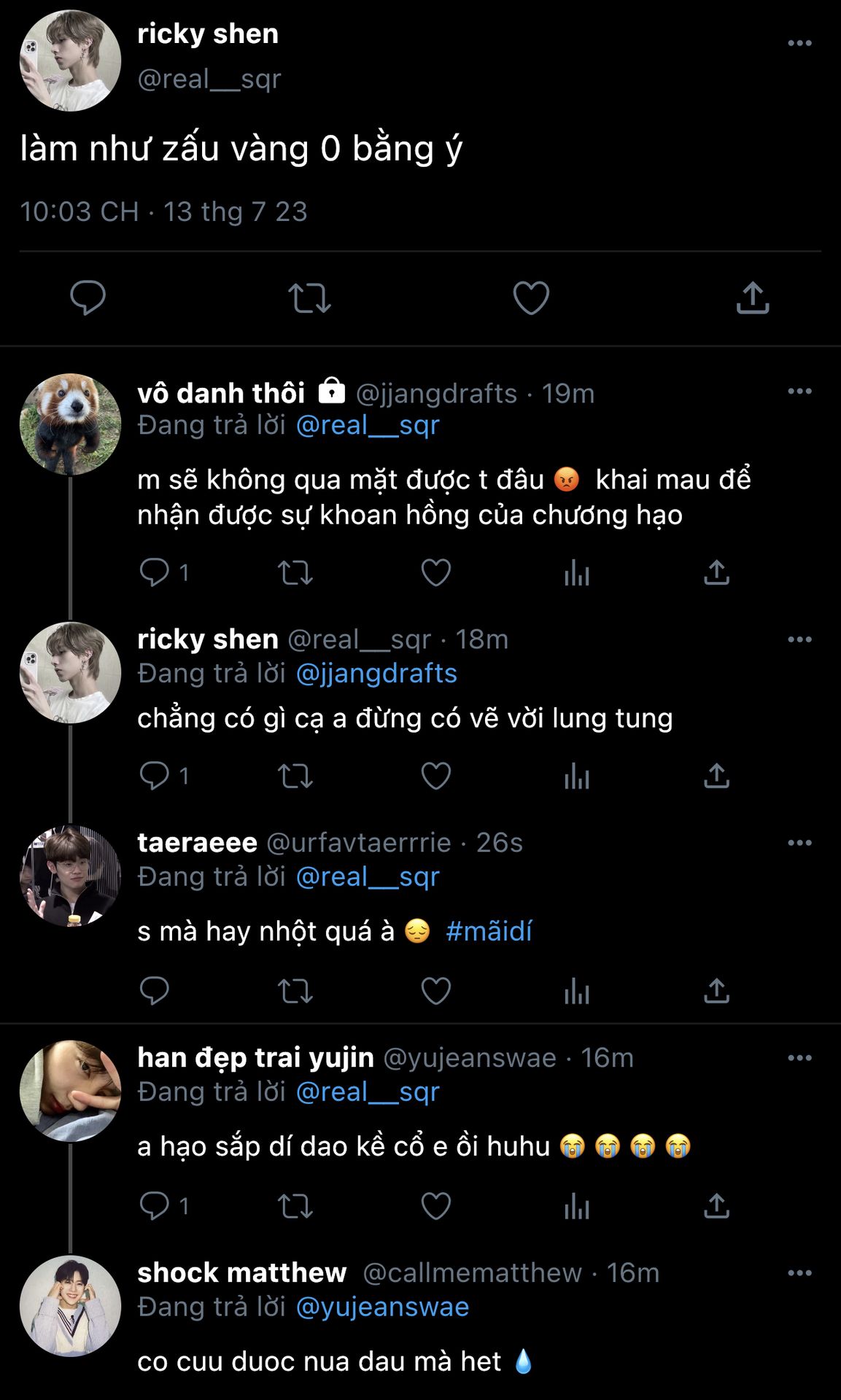Reply to ricky shen's main tweet

88,297
